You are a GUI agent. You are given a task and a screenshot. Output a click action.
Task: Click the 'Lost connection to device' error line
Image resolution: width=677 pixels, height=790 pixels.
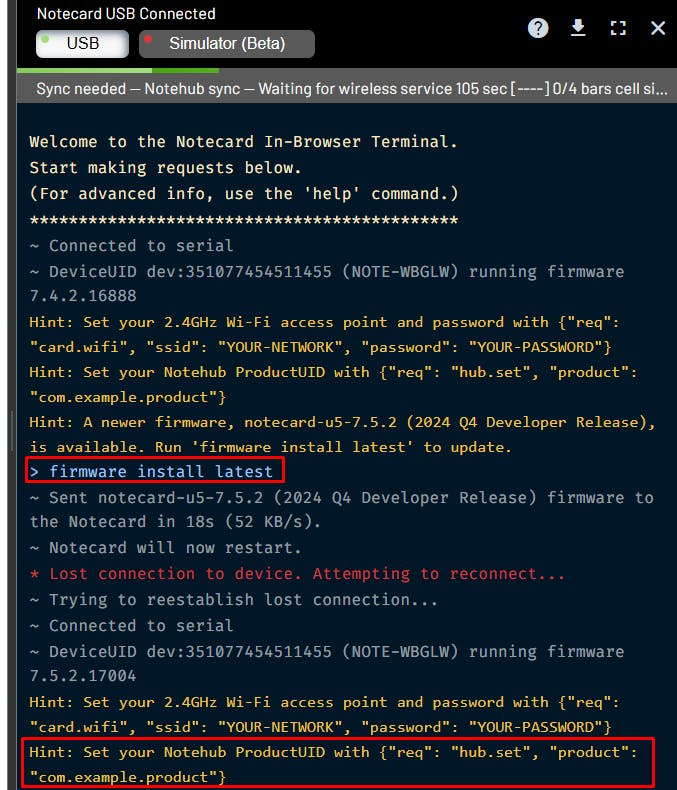(297, 574)
